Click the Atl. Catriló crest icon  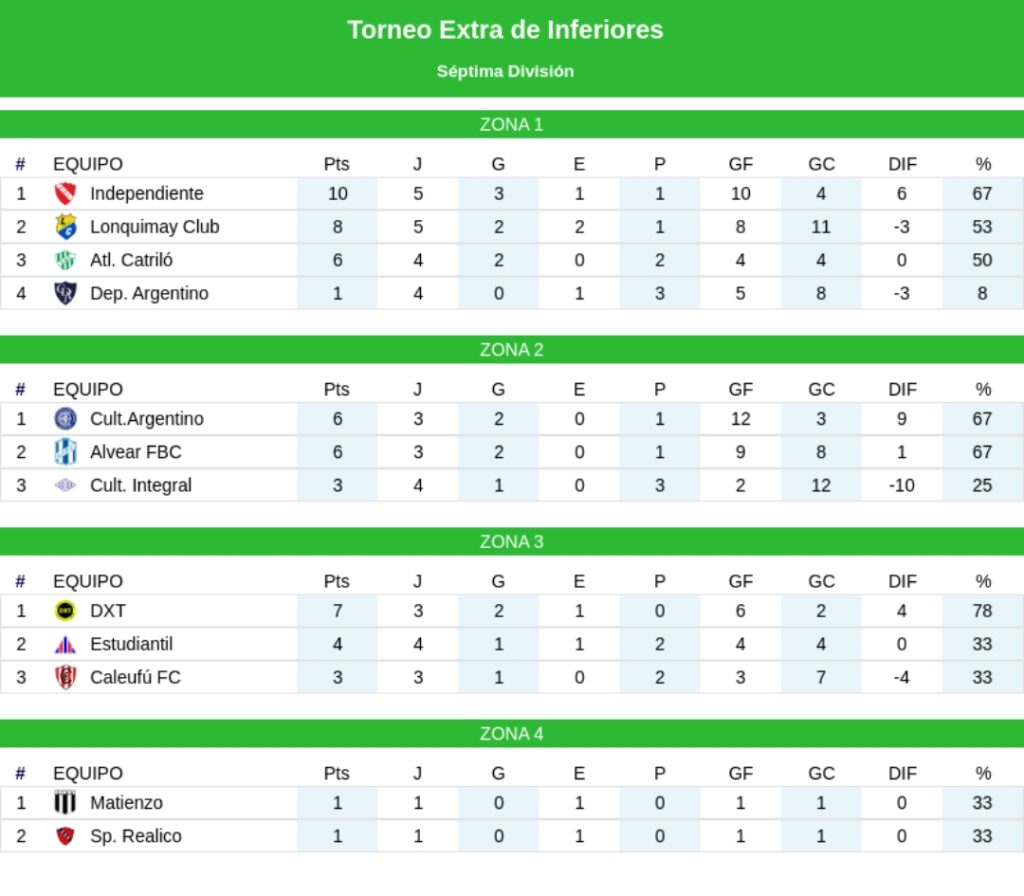[x=65, y=260]
